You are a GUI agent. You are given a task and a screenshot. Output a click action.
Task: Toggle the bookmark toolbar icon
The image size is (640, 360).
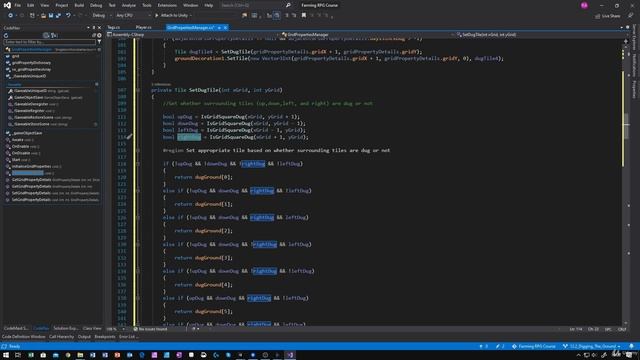click(304, 16)
